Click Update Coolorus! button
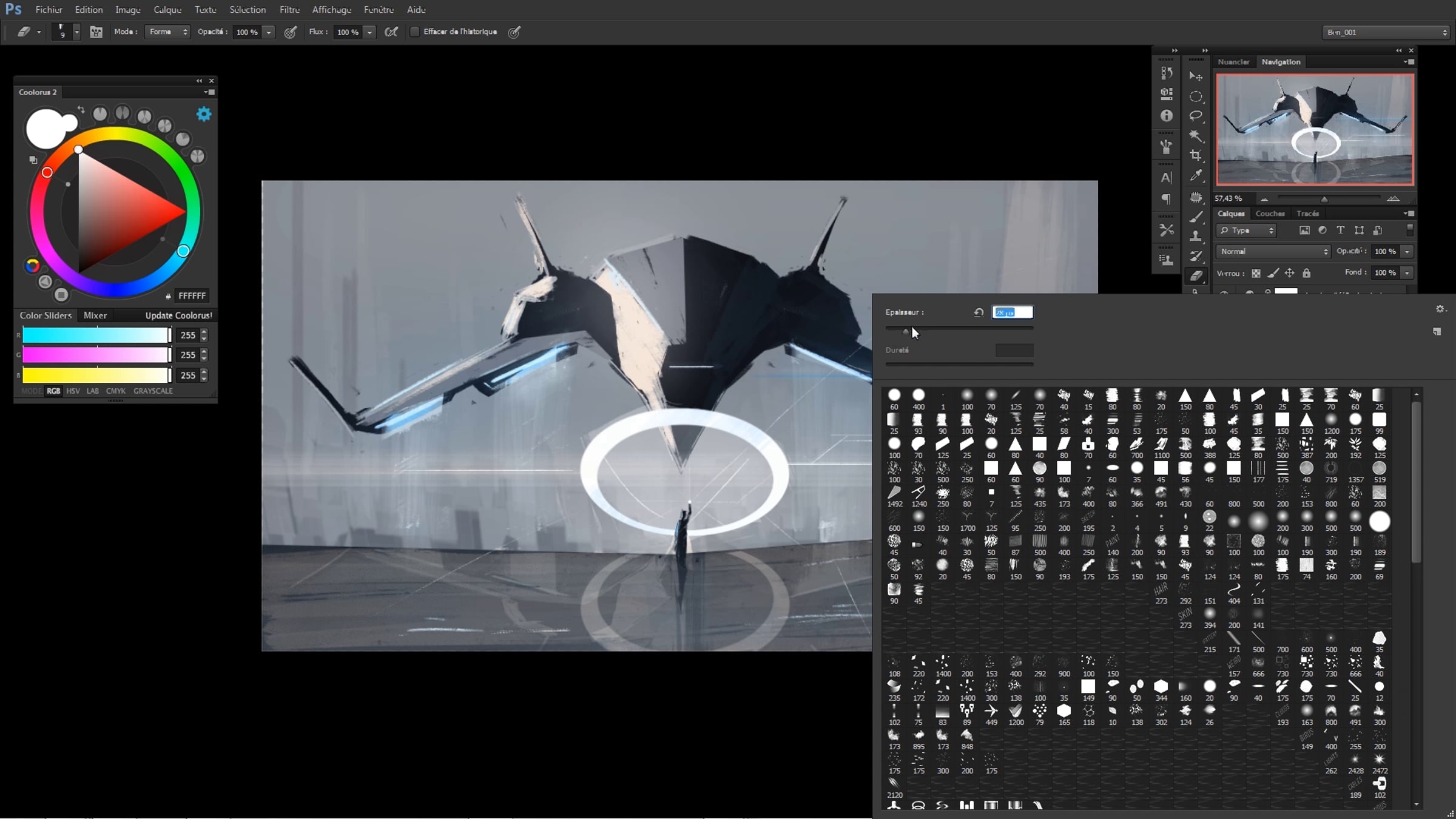Screen dimensions: 1456x819 pyautogui.click(x=178, y=315)
